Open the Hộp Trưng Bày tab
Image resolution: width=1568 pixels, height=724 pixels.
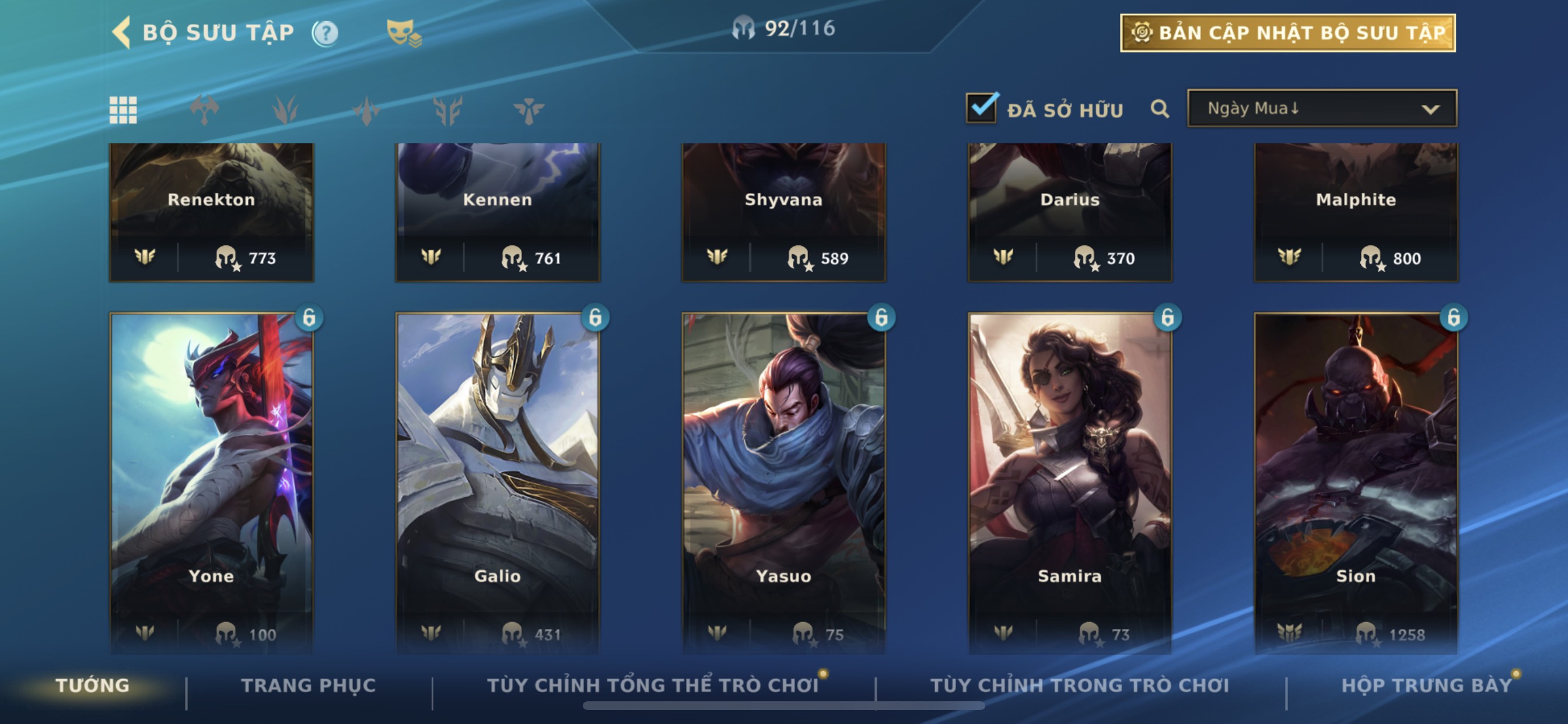(1426, 685)
